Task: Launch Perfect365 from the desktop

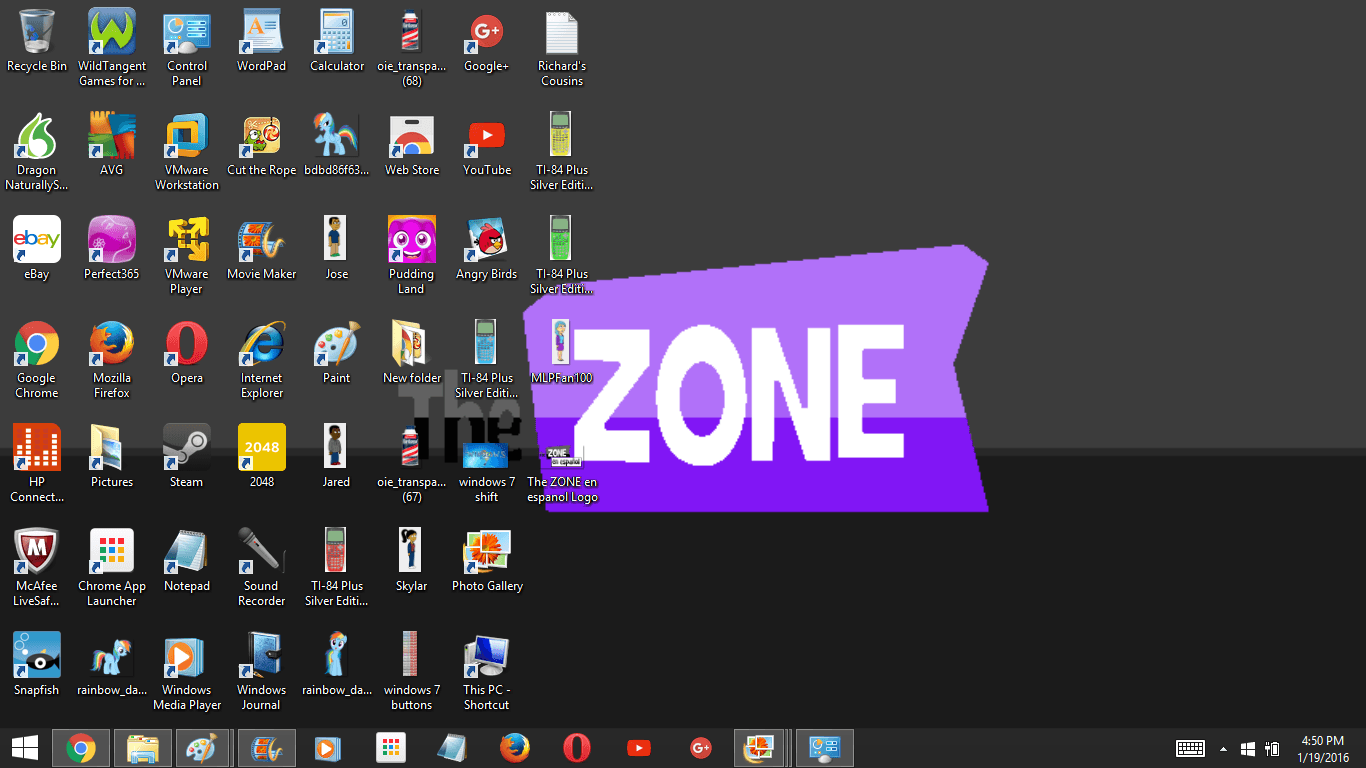Action: point(112,249)
